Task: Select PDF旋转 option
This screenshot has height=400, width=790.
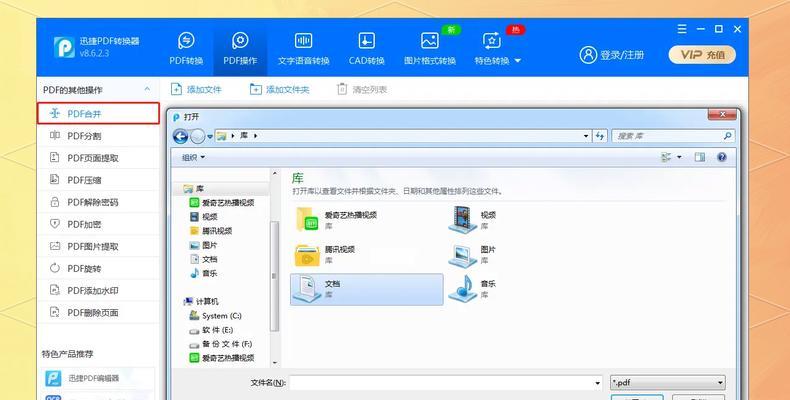Action: coord(98,269)
